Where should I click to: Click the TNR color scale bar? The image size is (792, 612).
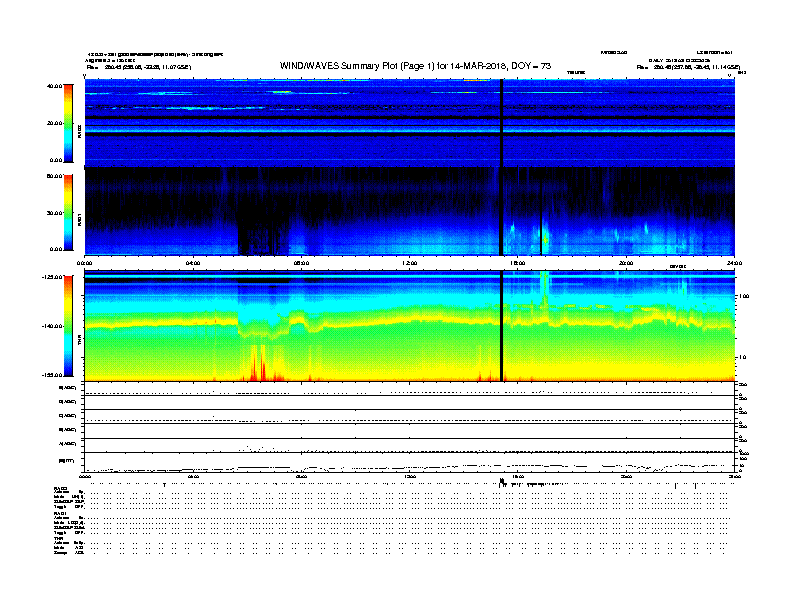68,326
